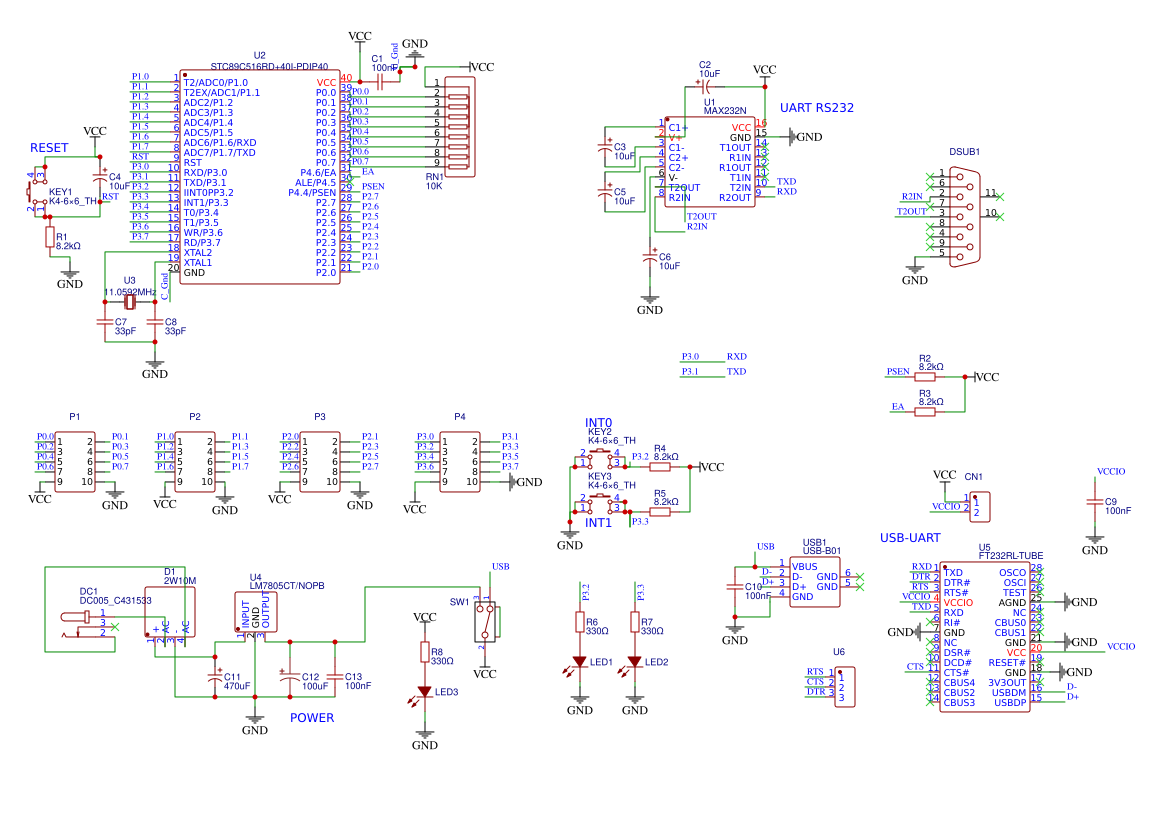Click the "POWER" section label

[312, 717]
